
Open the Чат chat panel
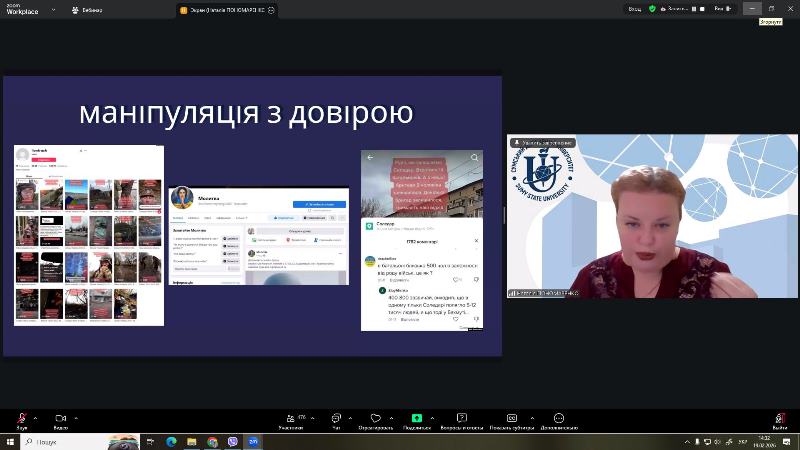coord(336,418)
